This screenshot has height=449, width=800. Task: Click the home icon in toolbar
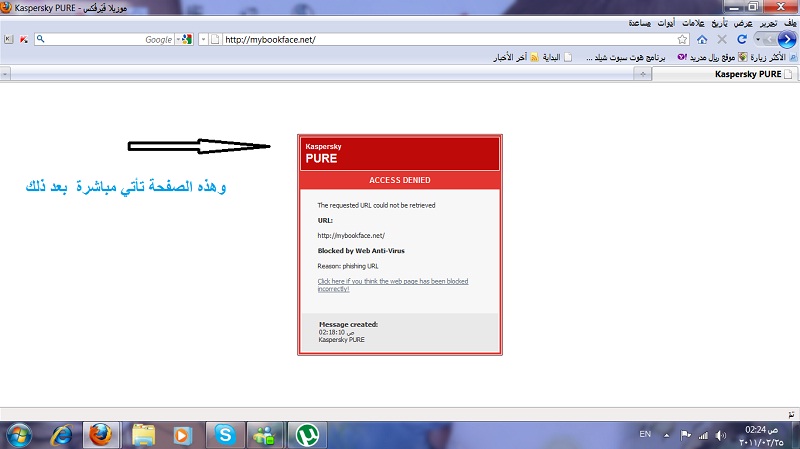click(x=701, y=39)
